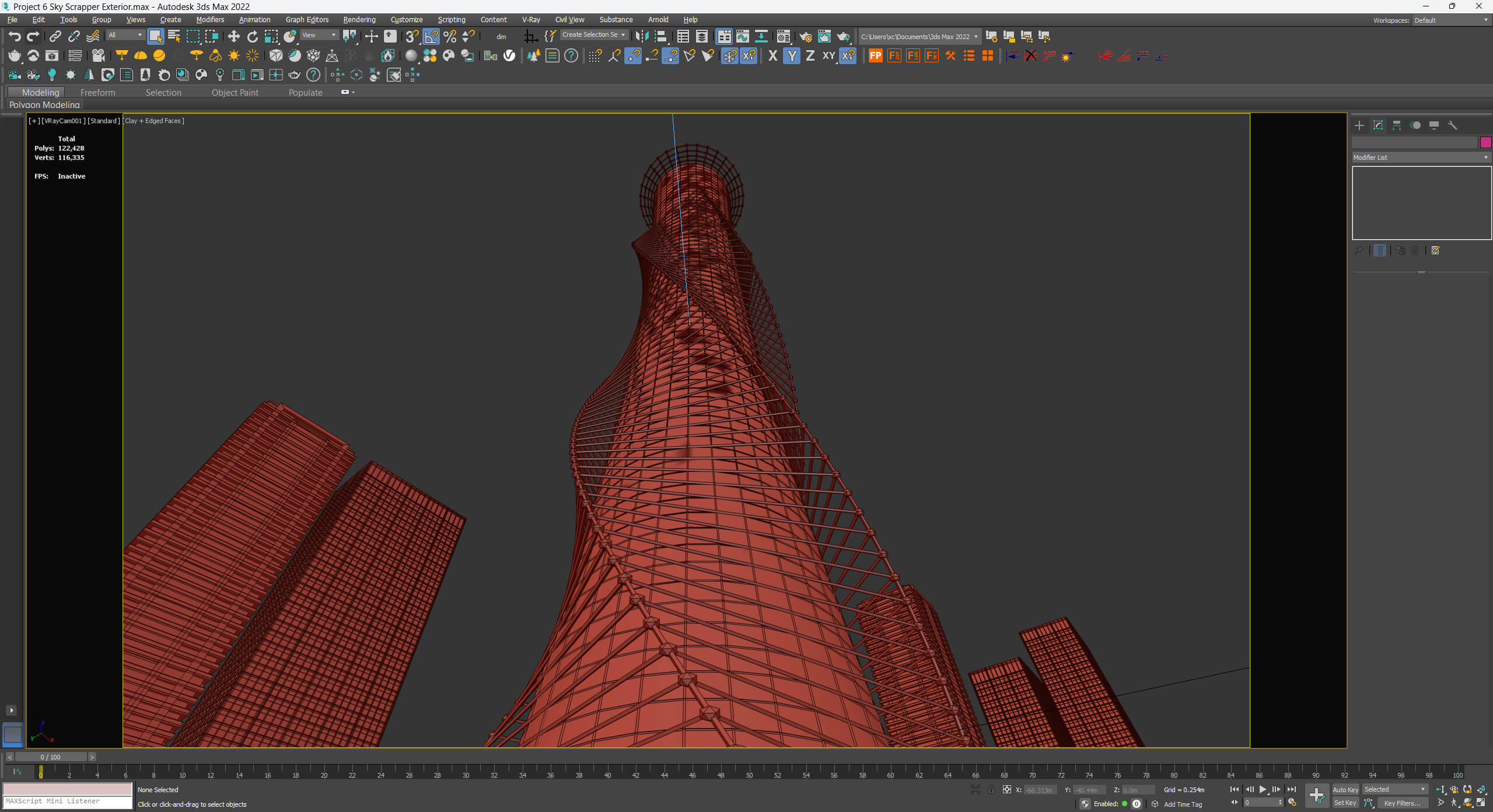
Task: Switch to the Object Paint ribbon tab
Action: [235, 92]
